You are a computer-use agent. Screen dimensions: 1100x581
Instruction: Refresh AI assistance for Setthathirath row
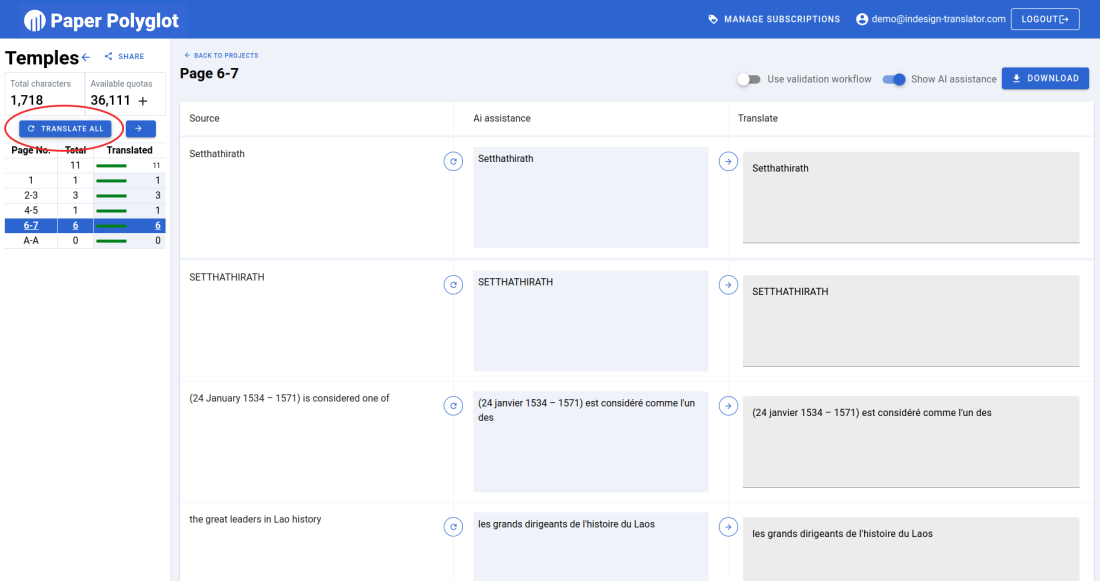453,161
